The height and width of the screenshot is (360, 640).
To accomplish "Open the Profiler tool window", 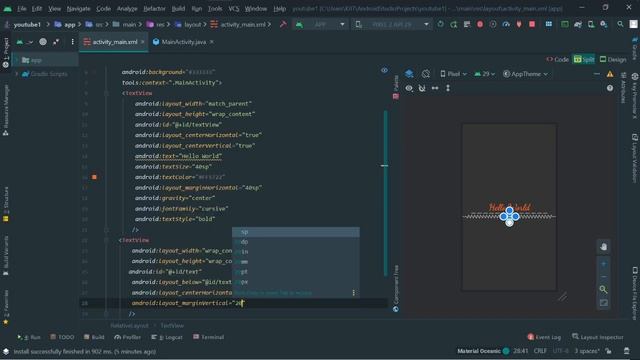I will coord(127,337).
